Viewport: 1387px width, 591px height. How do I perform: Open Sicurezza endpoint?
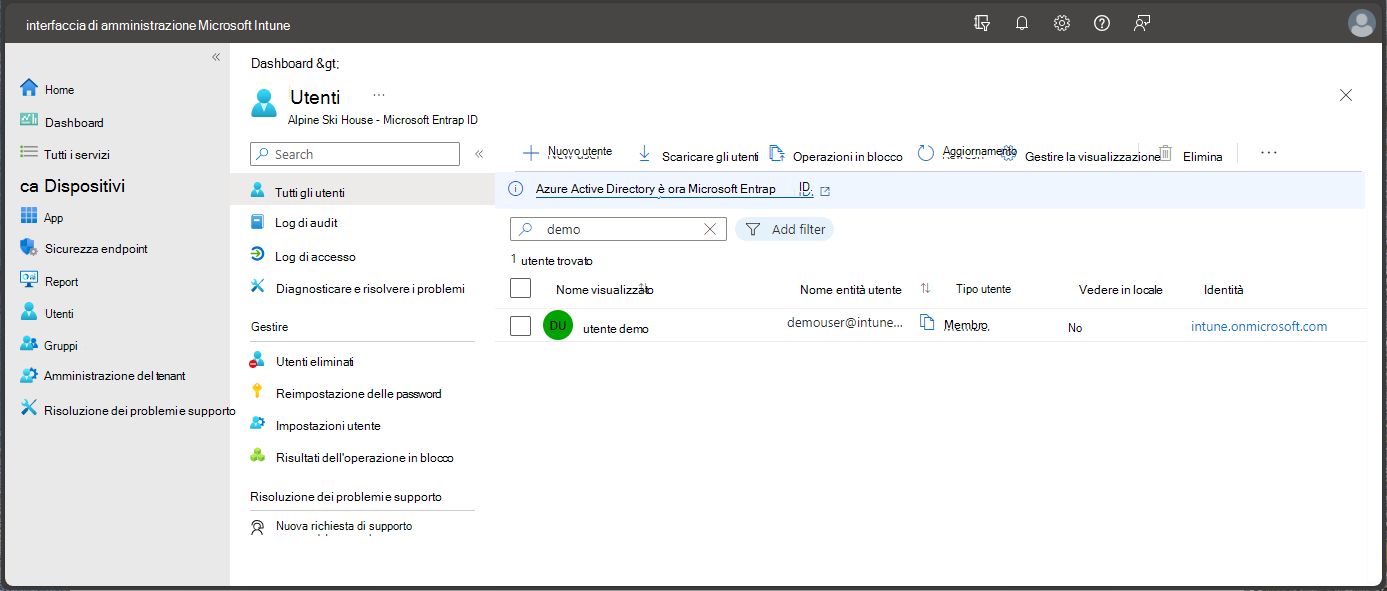96,248
